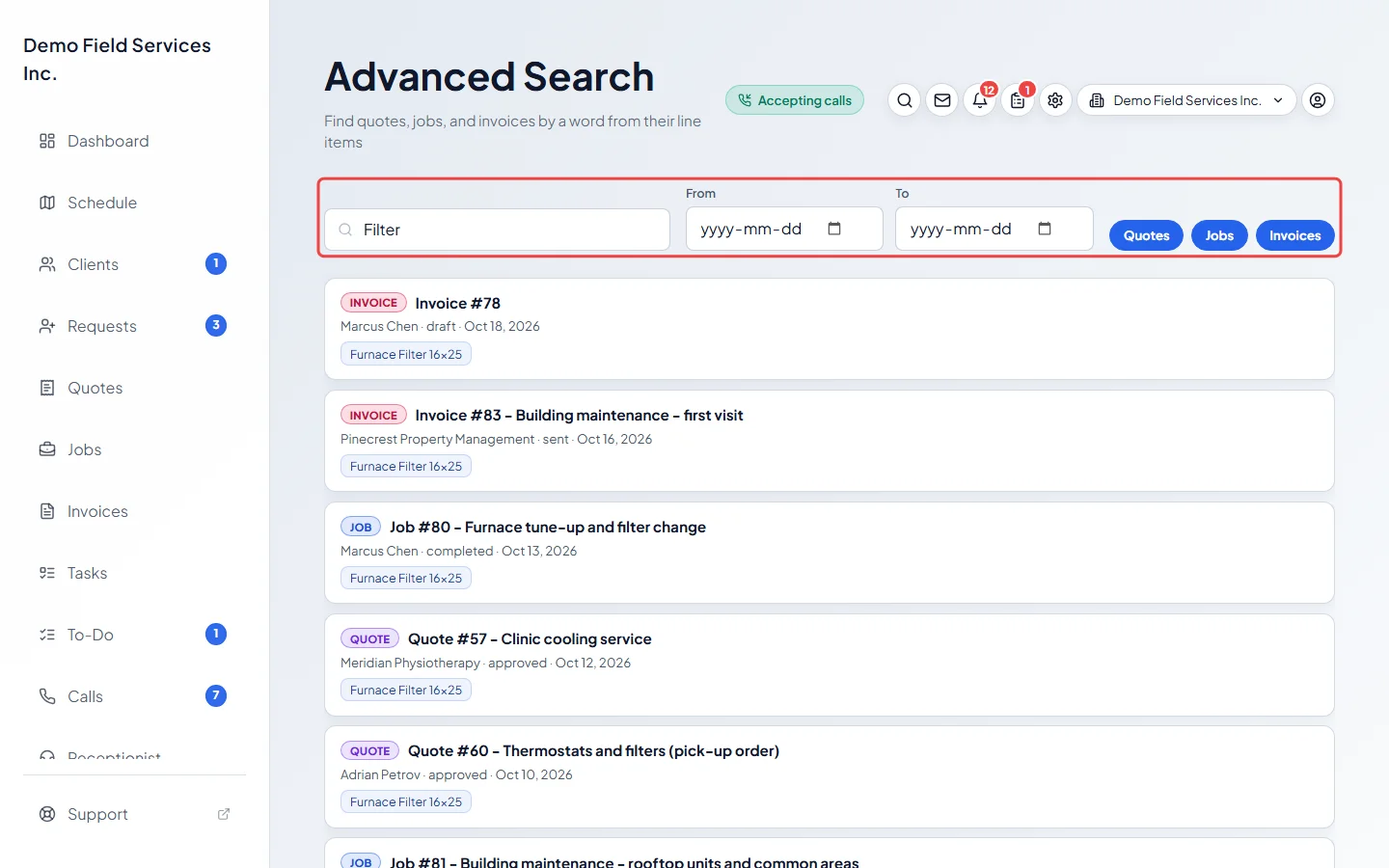
Task: Open Job #81 Building maintenance result
Action: pos(830,854)
